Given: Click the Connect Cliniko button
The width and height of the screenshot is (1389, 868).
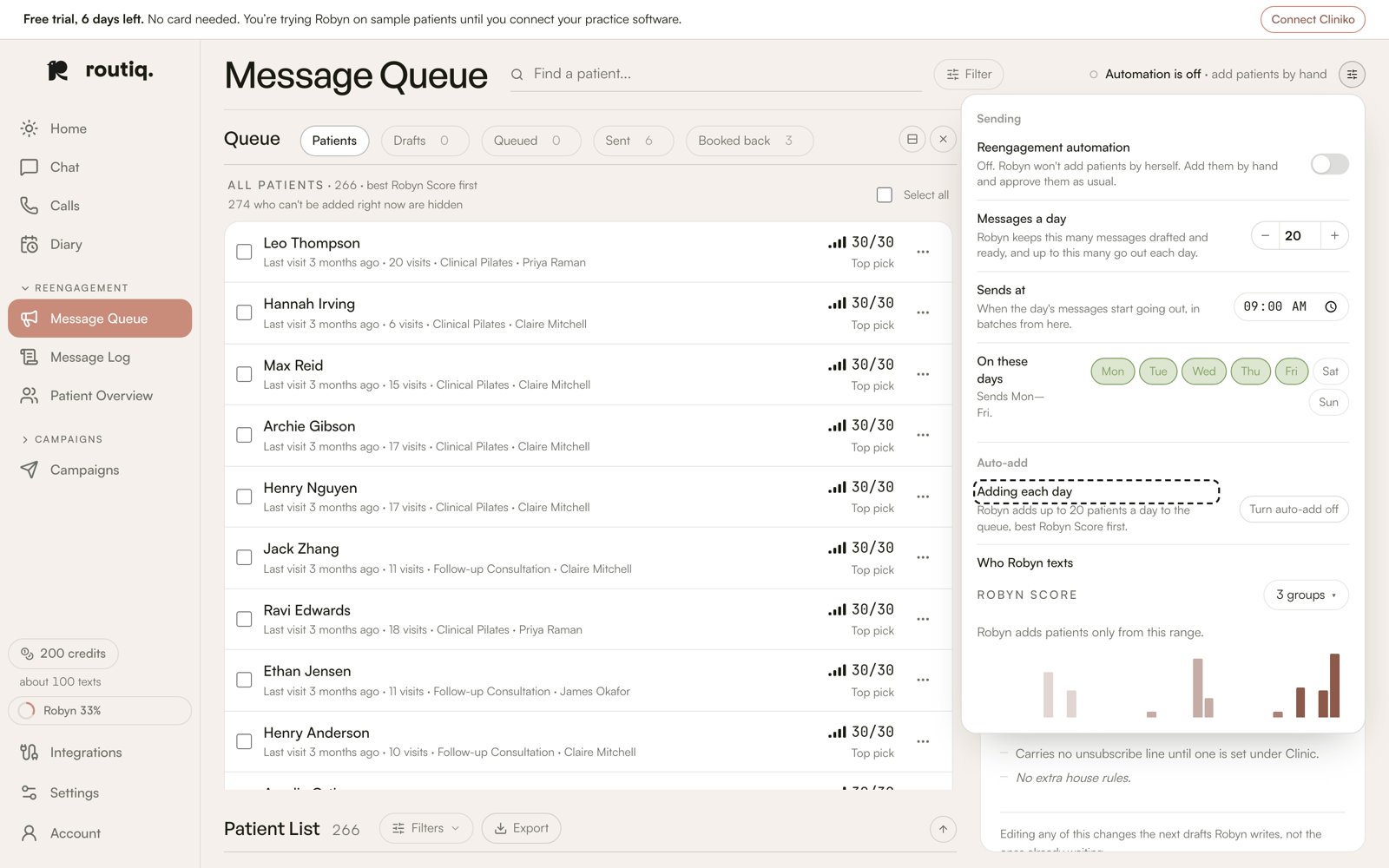Looking at the screenshot, I should [x=1313, y=19].
